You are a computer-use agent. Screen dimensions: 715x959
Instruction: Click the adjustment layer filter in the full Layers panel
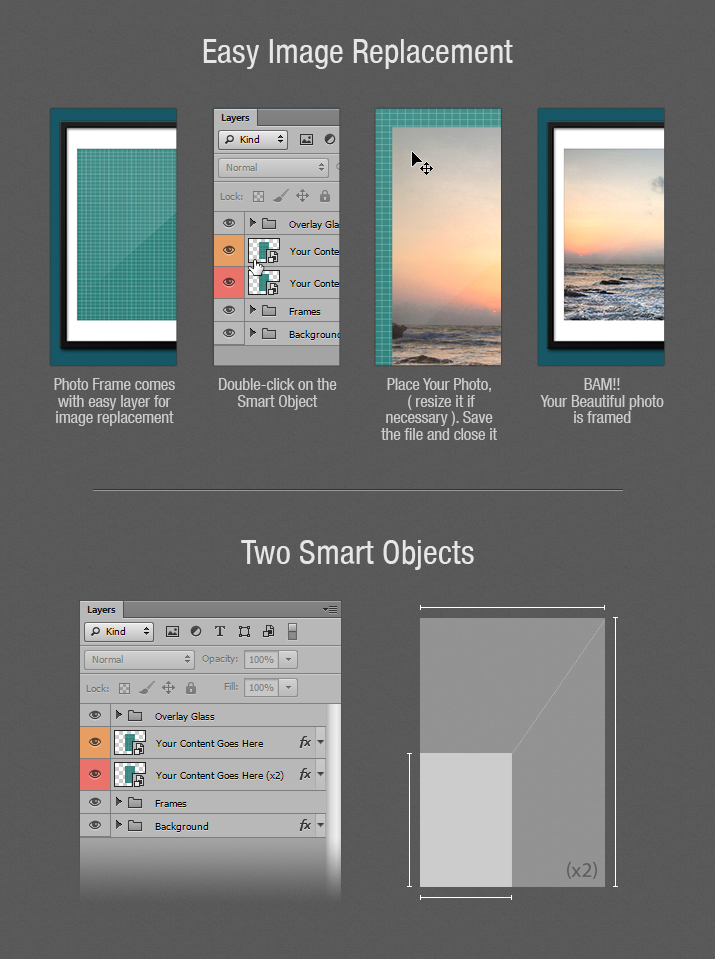[x=196, y=631]
